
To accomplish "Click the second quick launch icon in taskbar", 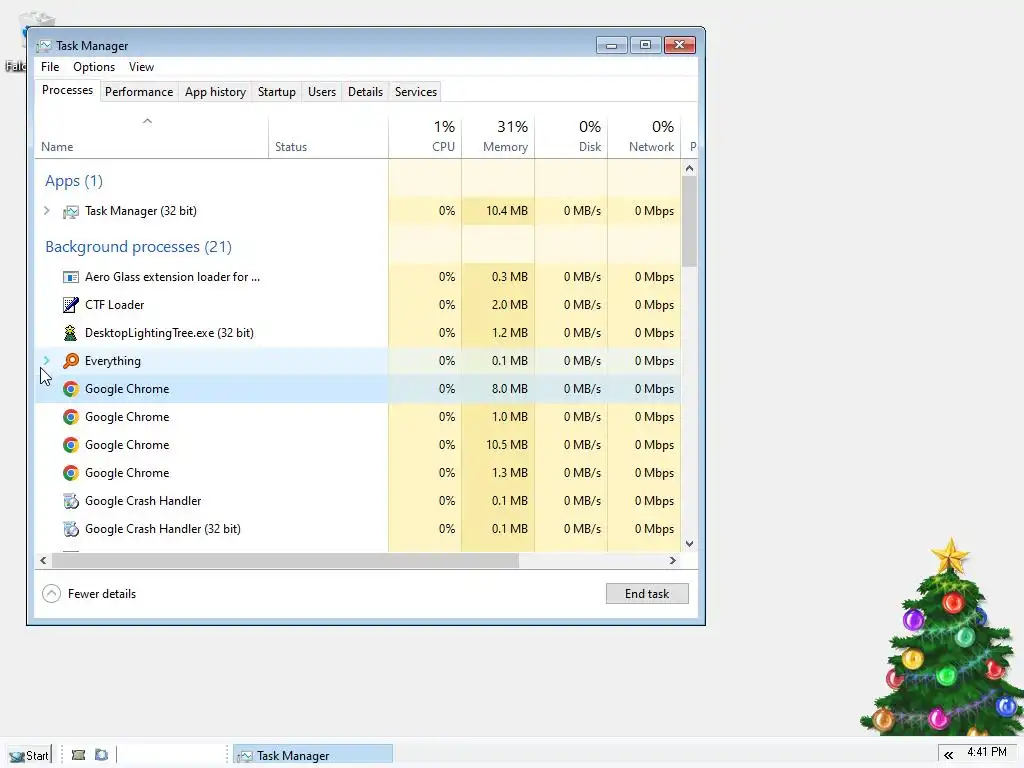I will pyautogui.click(x=101, y=755).
